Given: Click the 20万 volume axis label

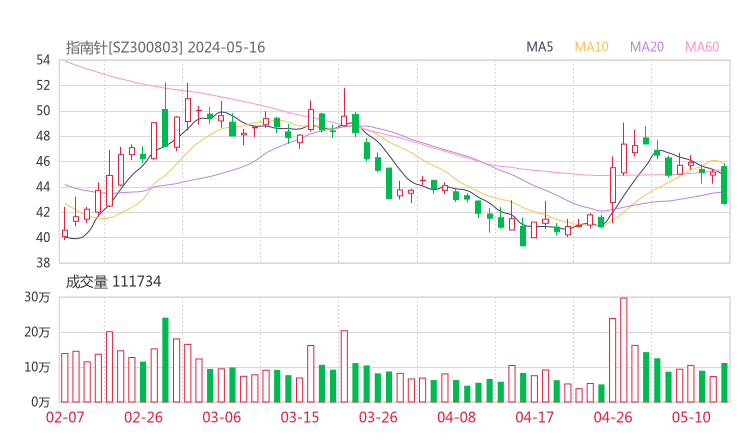Looking at the screenshot, I should (37, 332).
